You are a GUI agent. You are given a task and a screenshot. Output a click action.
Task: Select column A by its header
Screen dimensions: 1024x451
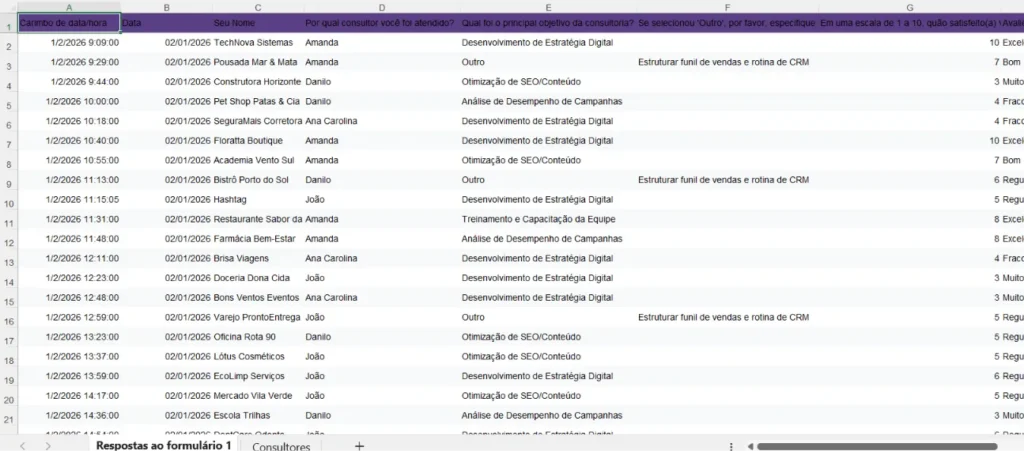tap(69, 8)
